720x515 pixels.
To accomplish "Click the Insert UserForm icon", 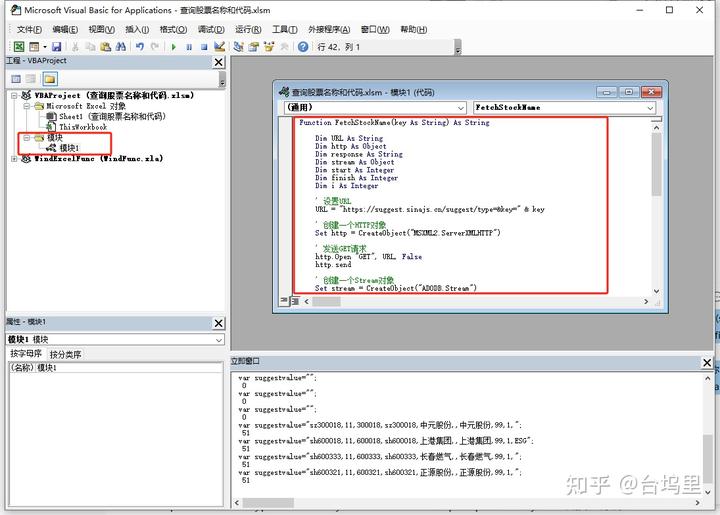I will point(34,46).
